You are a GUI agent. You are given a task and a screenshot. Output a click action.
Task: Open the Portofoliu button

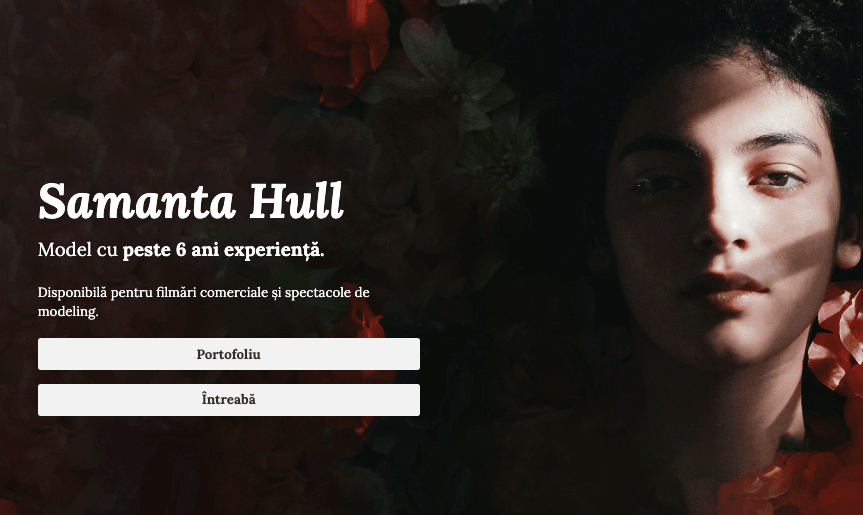(x=228, y=354)
